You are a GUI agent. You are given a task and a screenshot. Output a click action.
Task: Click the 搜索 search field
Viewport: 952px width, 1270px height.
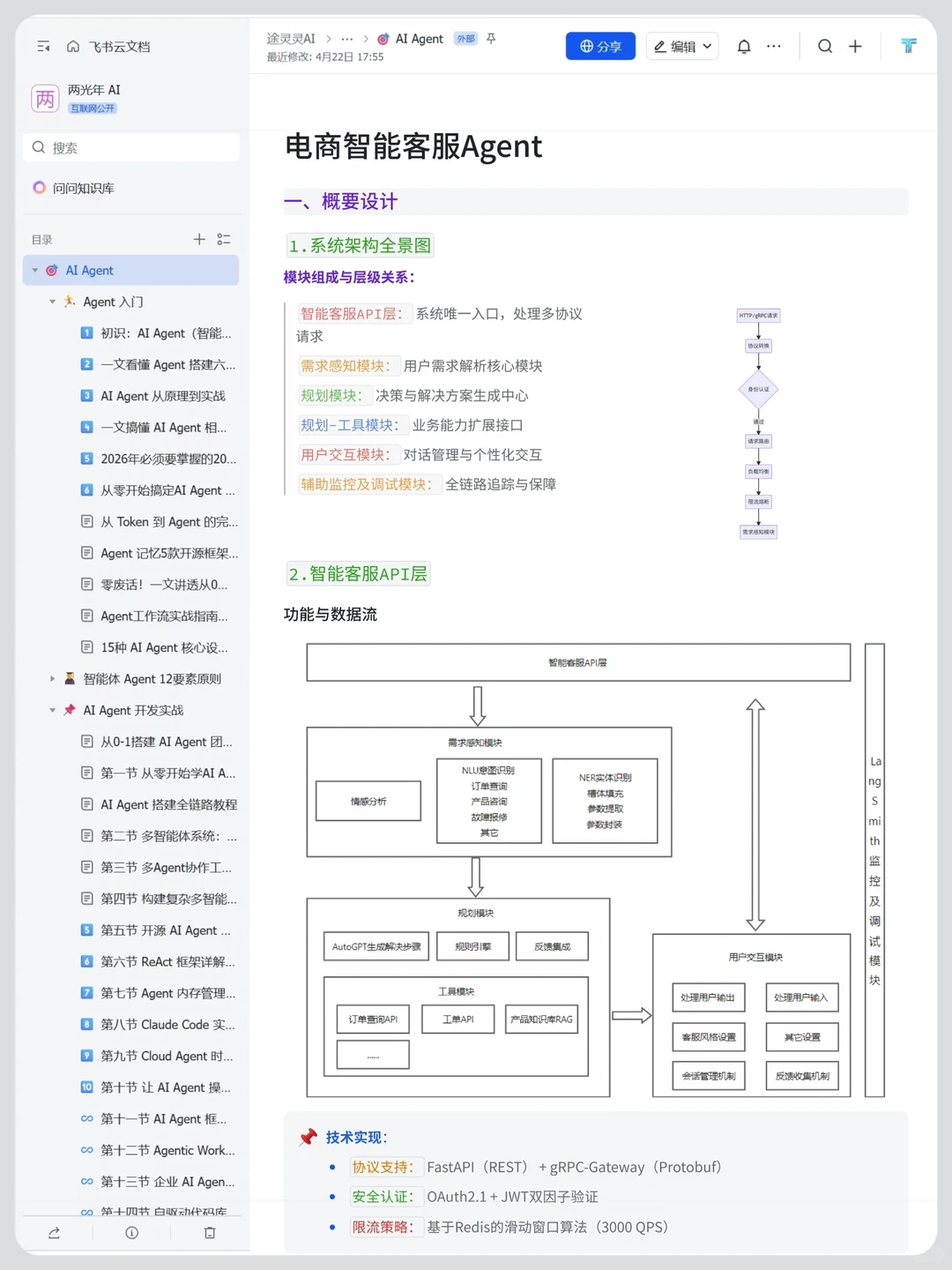tap(130, 147)
